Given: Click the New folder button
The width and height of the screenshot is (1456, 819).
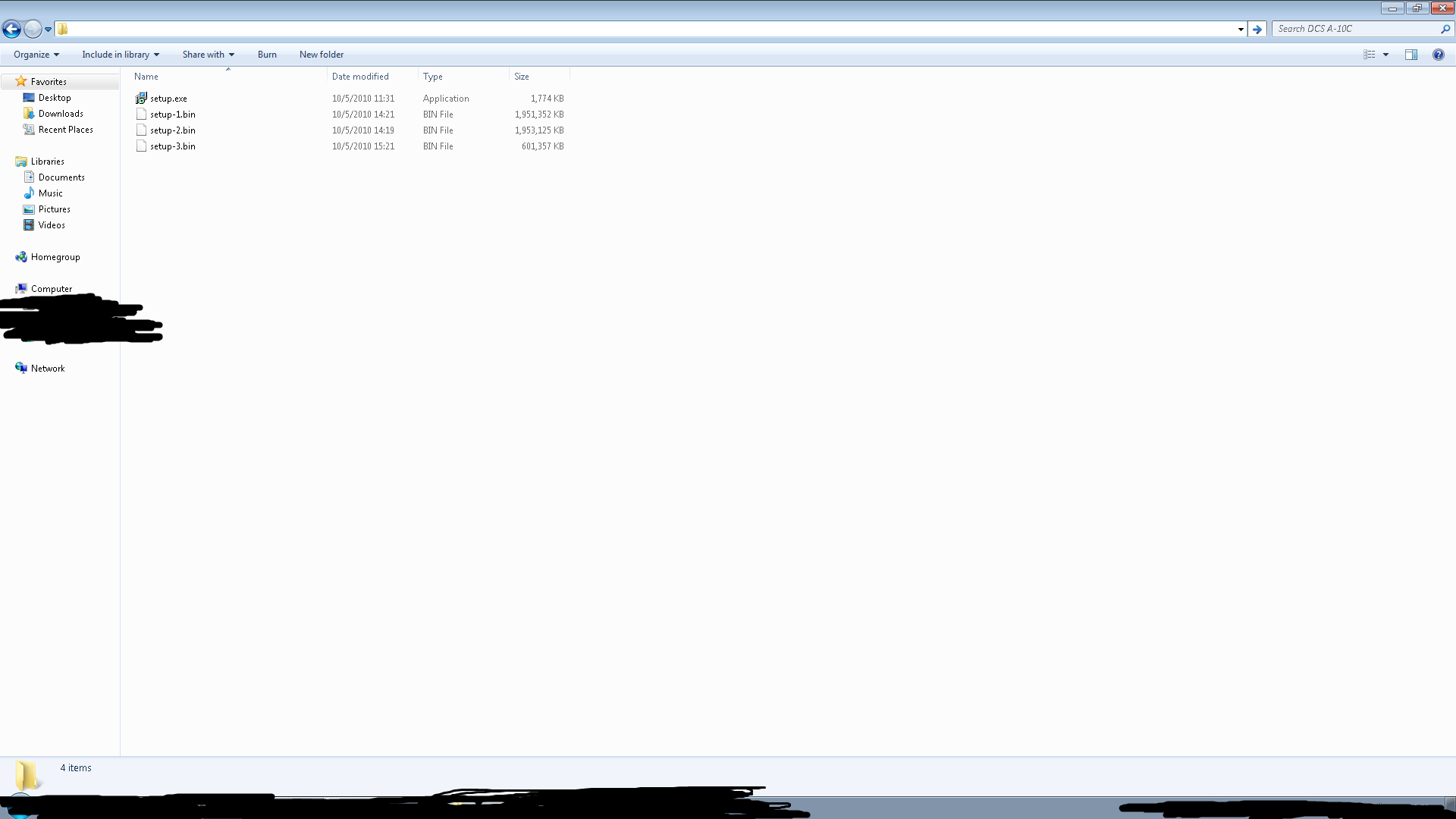Looking at the screenshot, I should tap(321, 54).
